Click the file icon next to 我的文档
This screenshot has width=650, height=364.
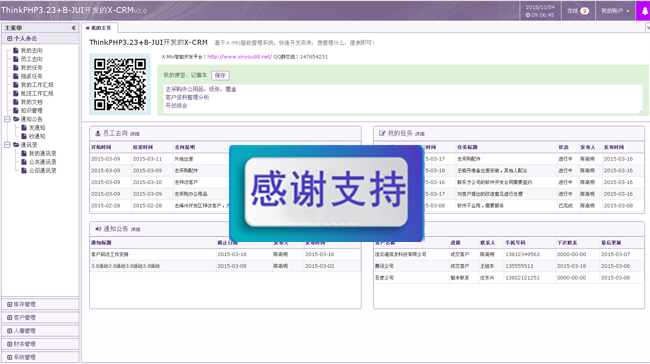point(16,102)
